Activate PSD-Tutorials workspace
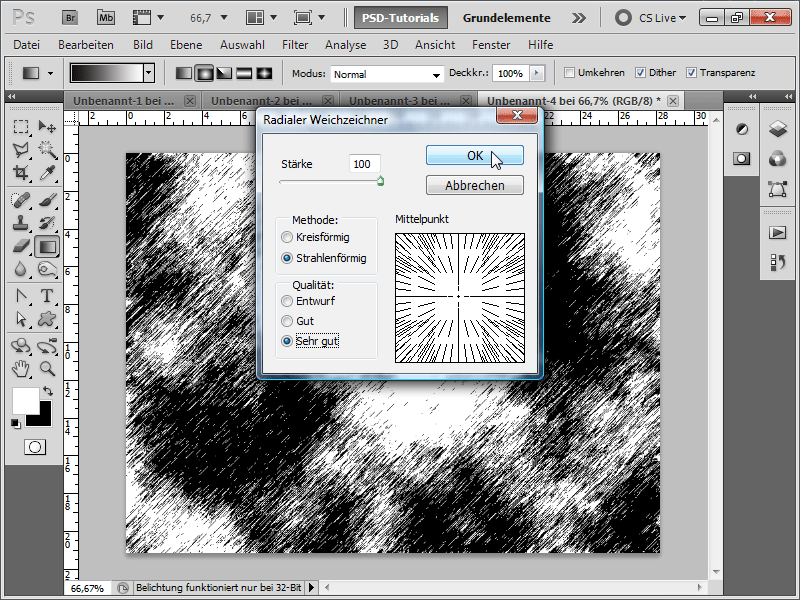This screenshot has width=800, height=600. tap(401, 18)
